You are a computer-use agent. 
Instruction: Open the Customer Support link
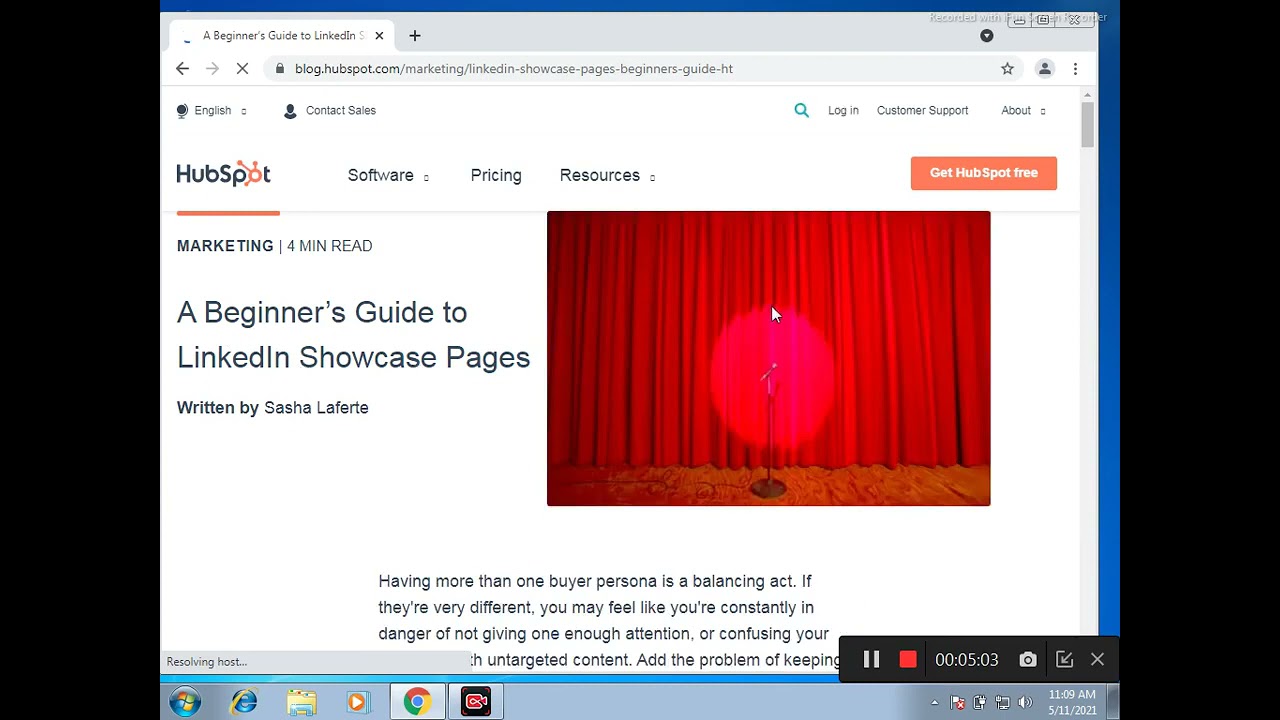[922, 111]
